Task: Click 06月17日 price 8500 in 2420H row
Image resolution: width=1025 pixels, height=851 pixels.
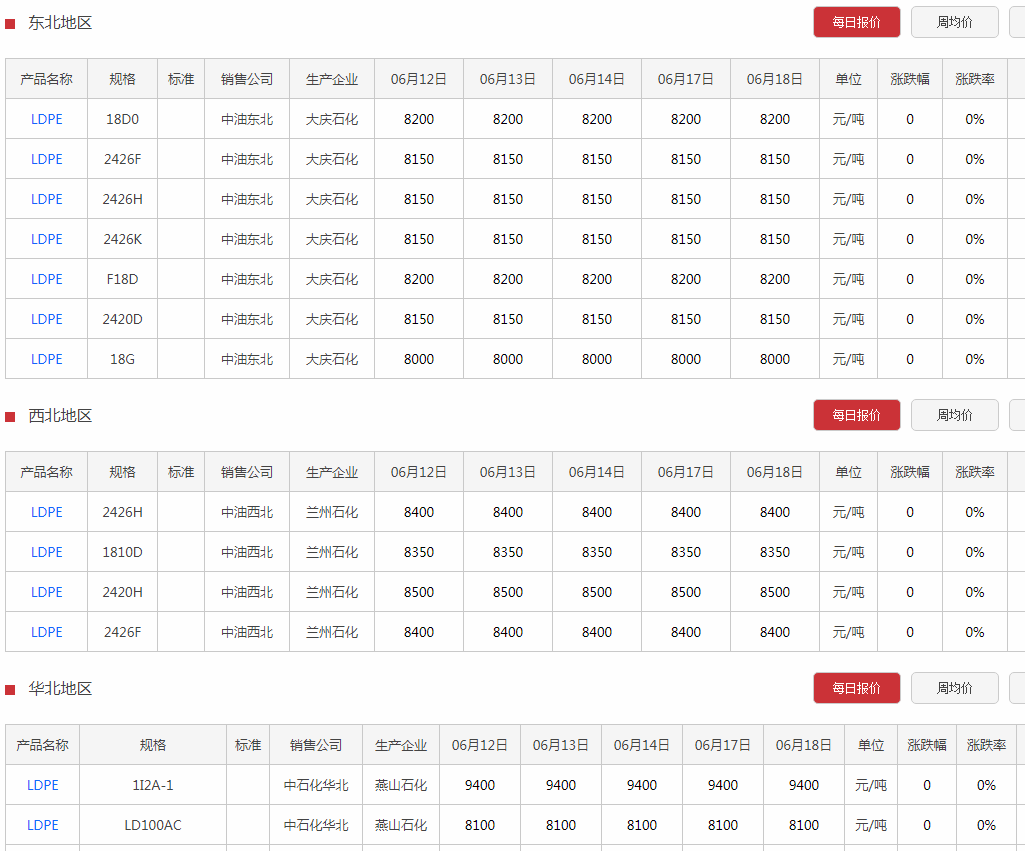Action: (686, 592)
